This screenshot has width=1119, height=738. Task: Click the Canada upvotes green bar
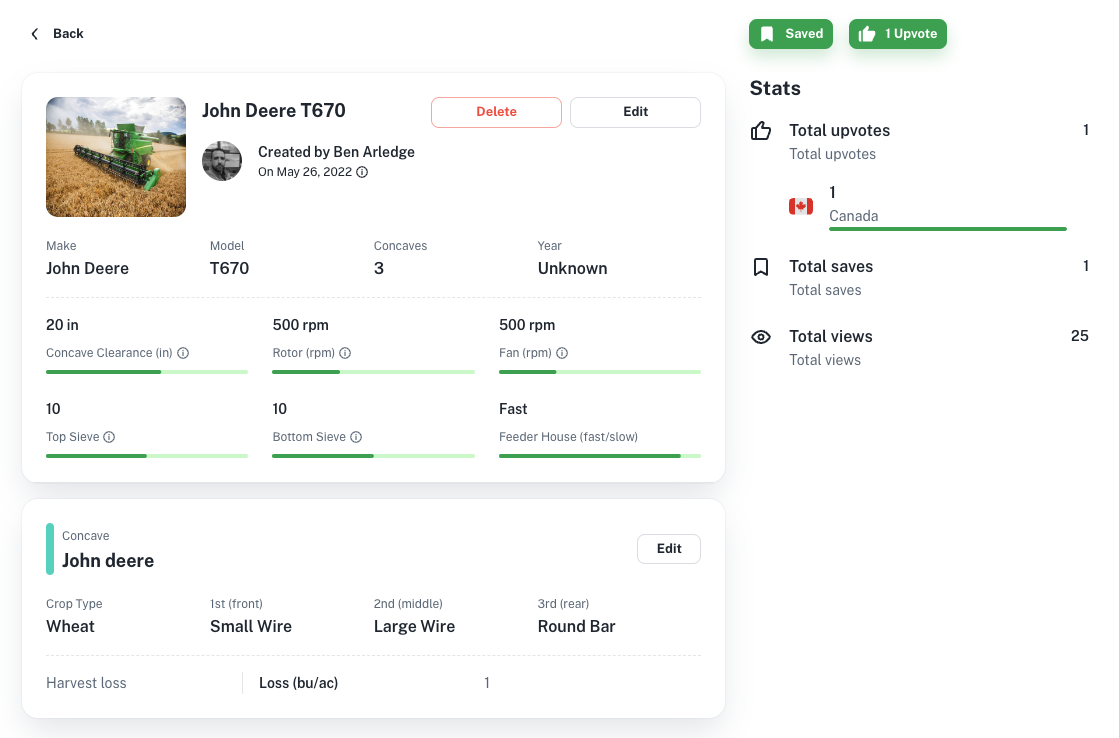pyautogui.click(x=948, y=229)
